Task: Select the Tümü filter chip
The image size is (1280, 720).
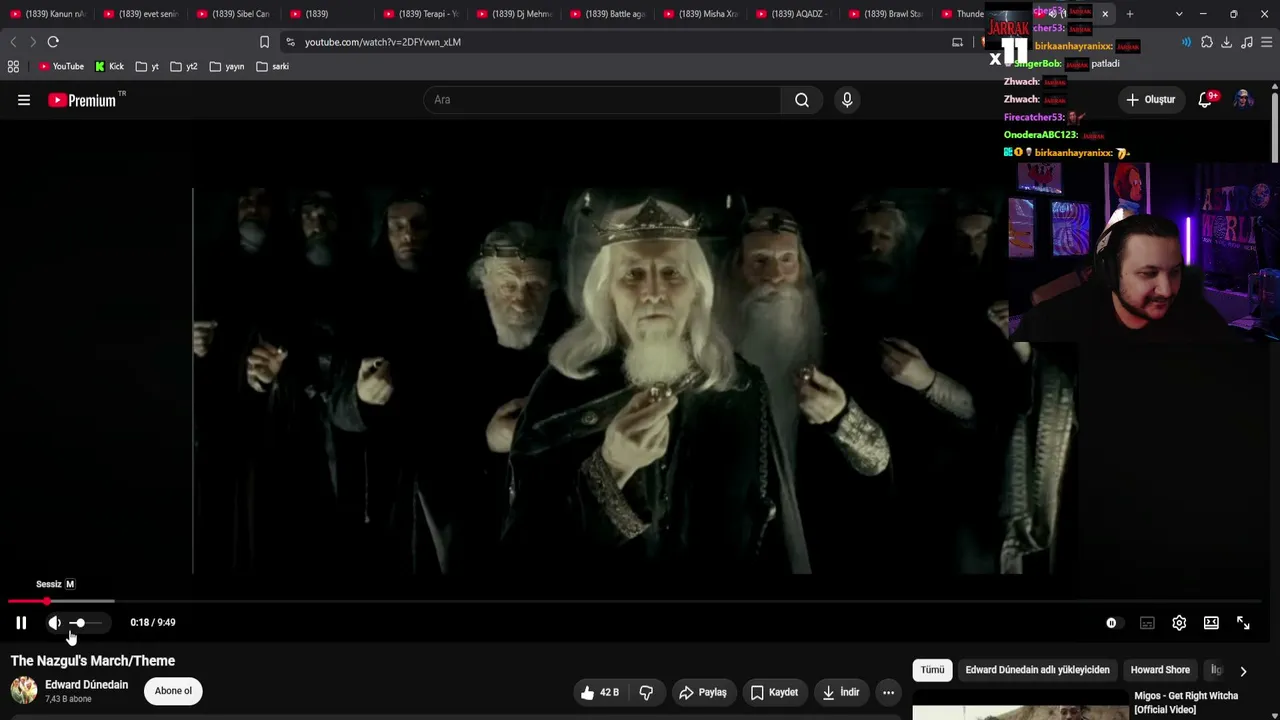Action: [932, 670]
